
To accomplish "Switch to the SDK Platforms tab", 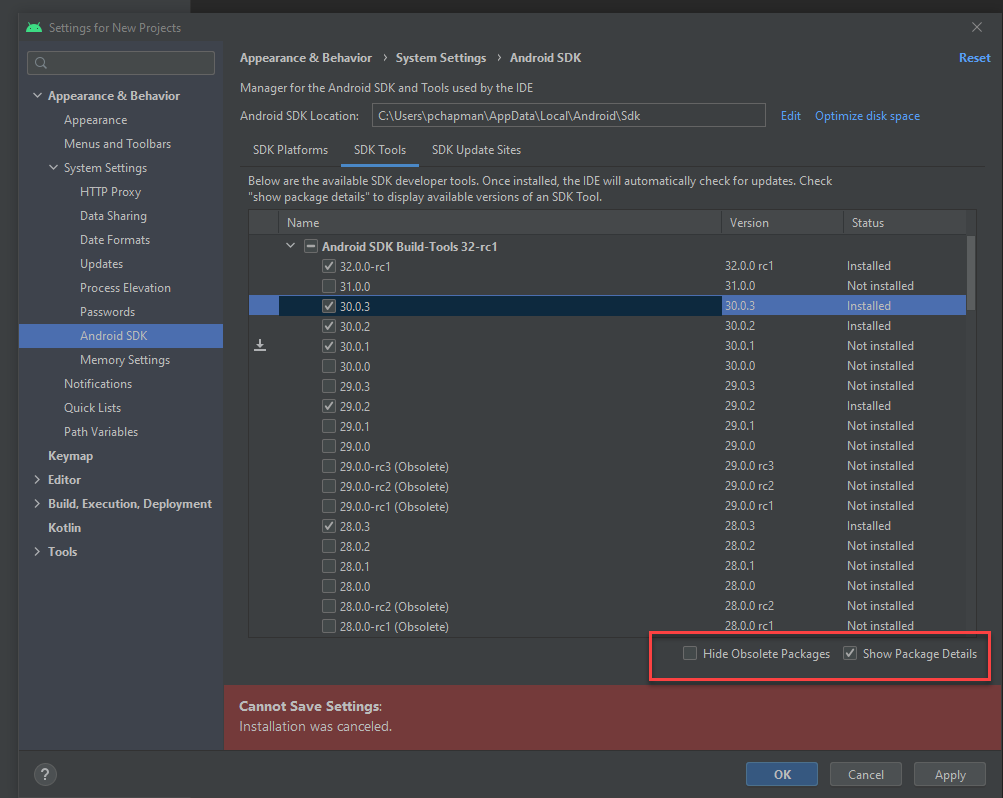I will pyautogui.click(x=290, y=150).
